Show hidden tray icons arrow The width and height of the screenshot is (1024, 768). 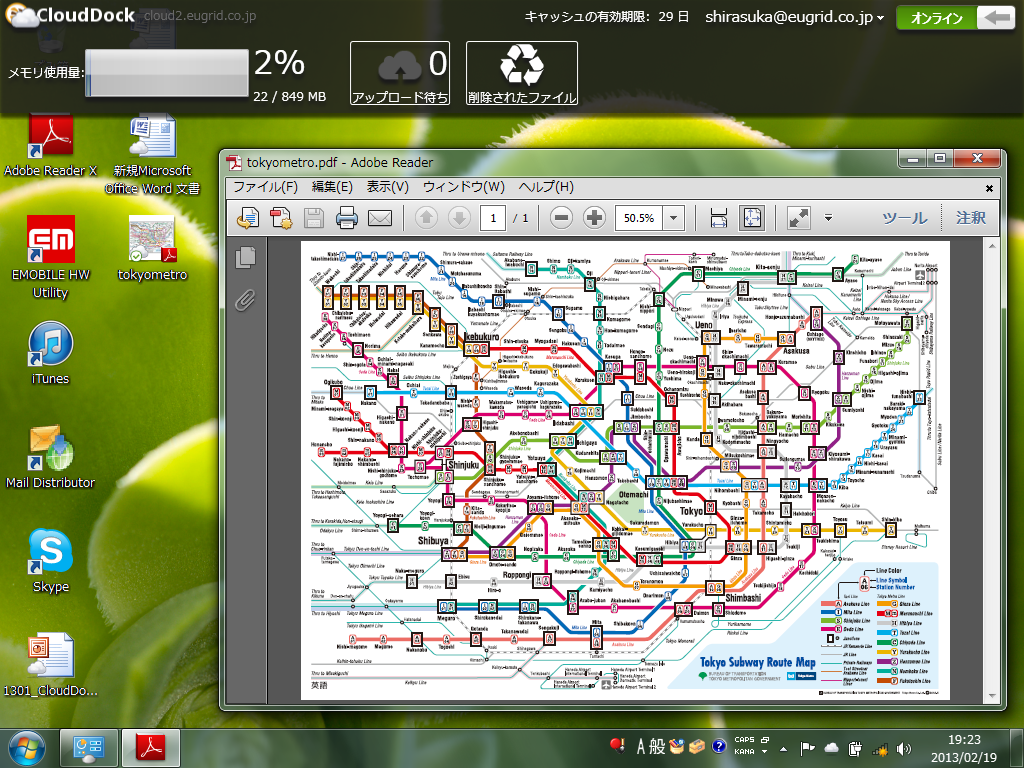[x=783, y=748]
